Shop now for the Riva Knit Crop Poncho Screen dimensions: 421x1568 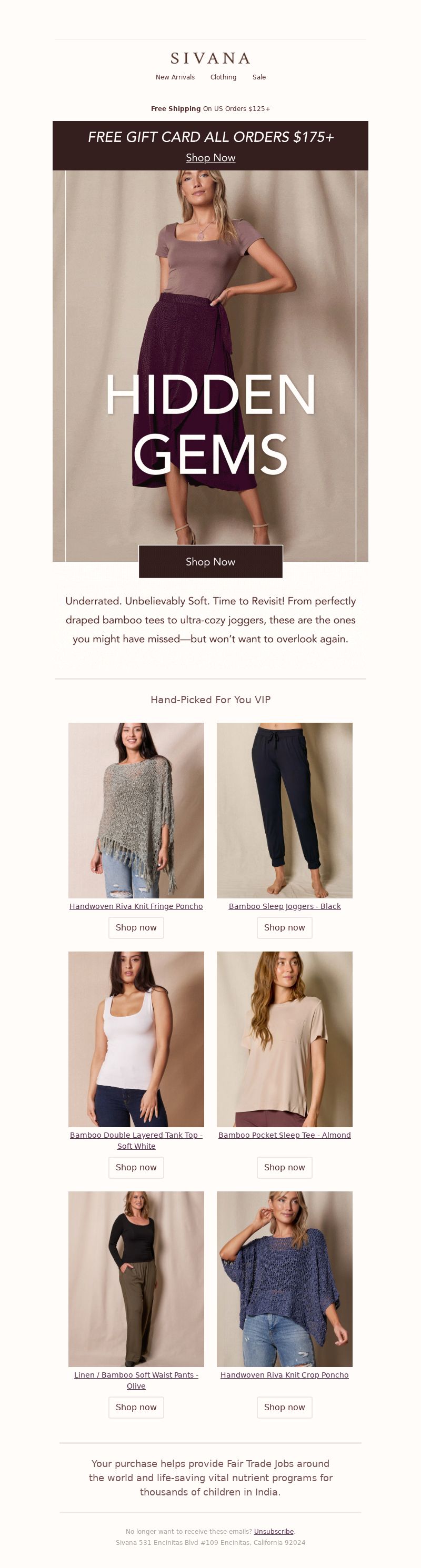pos(285,1407)
